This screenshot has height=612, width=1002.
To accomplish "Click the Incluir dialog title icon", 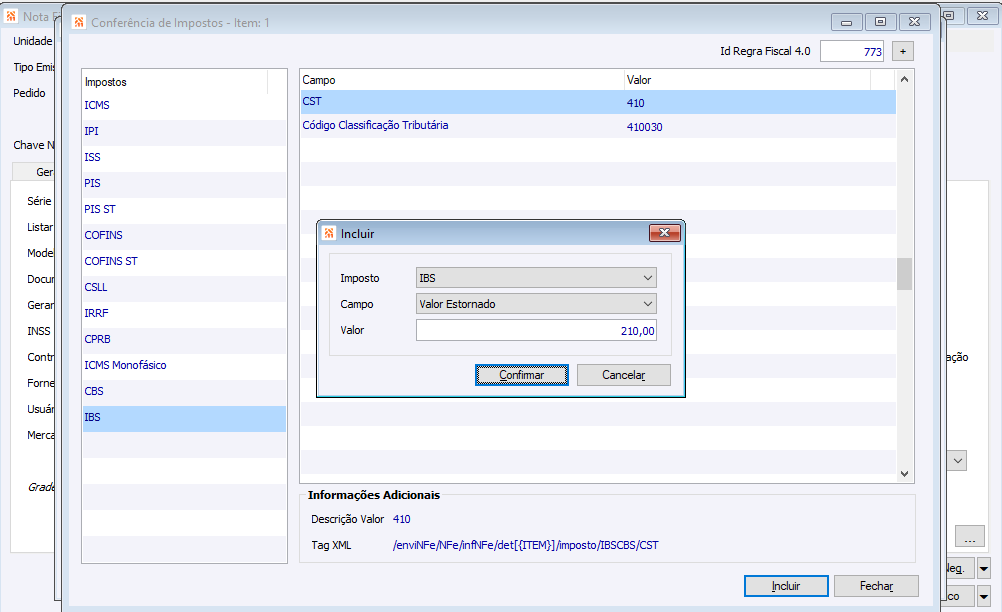I will (329, 233).
